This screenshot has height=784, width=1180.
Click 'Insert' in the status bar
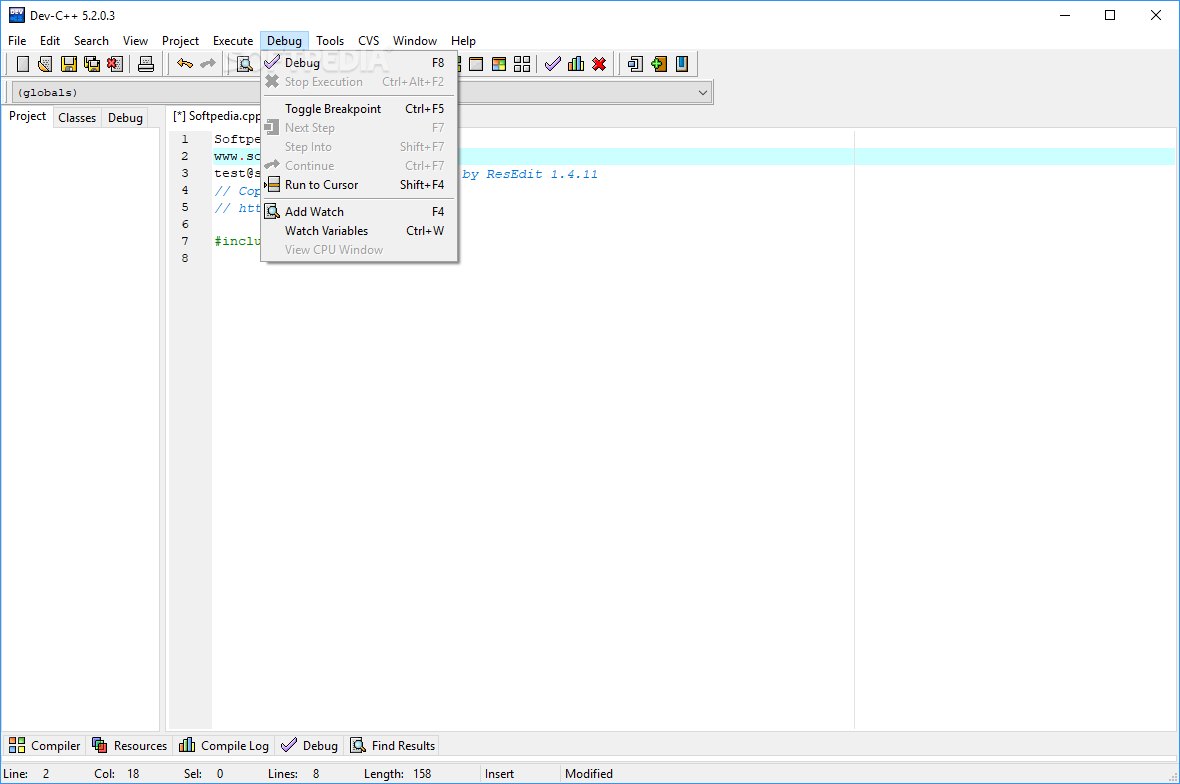pos(499,773)
